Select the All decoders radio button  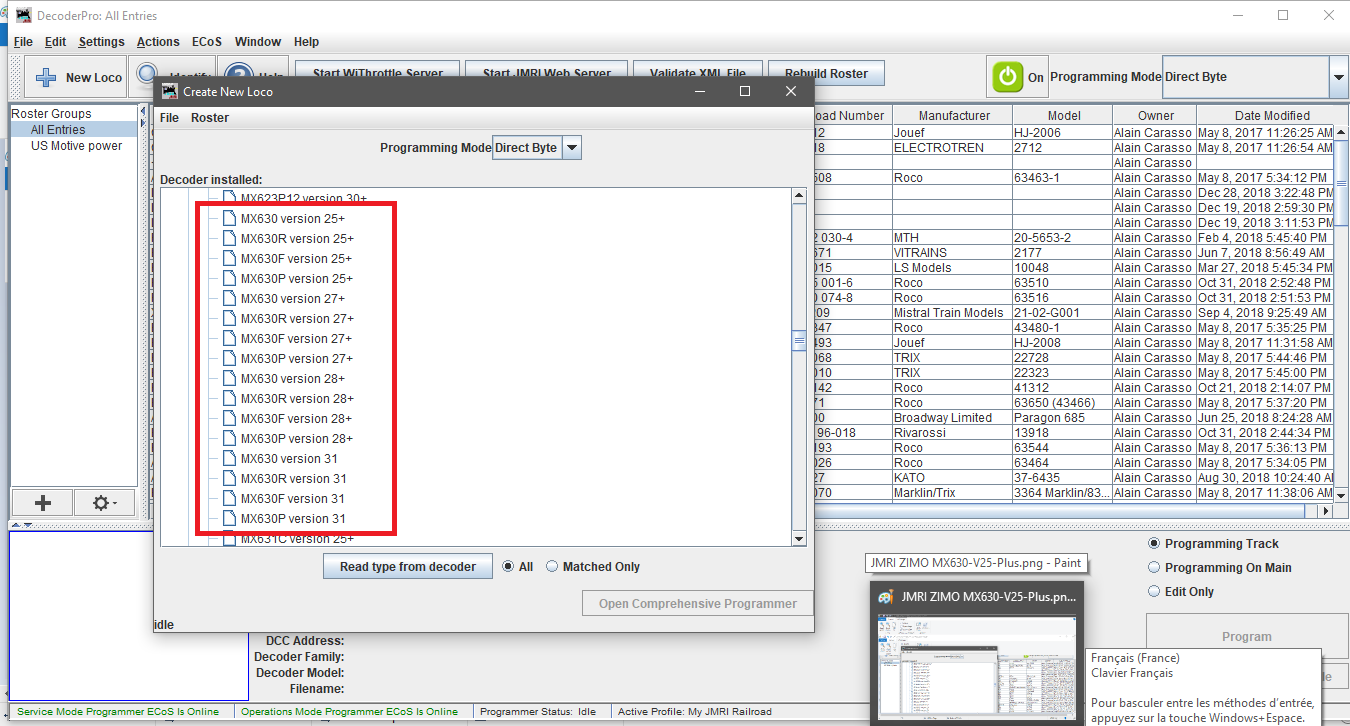pyautogui.click(x=509, y=567)
